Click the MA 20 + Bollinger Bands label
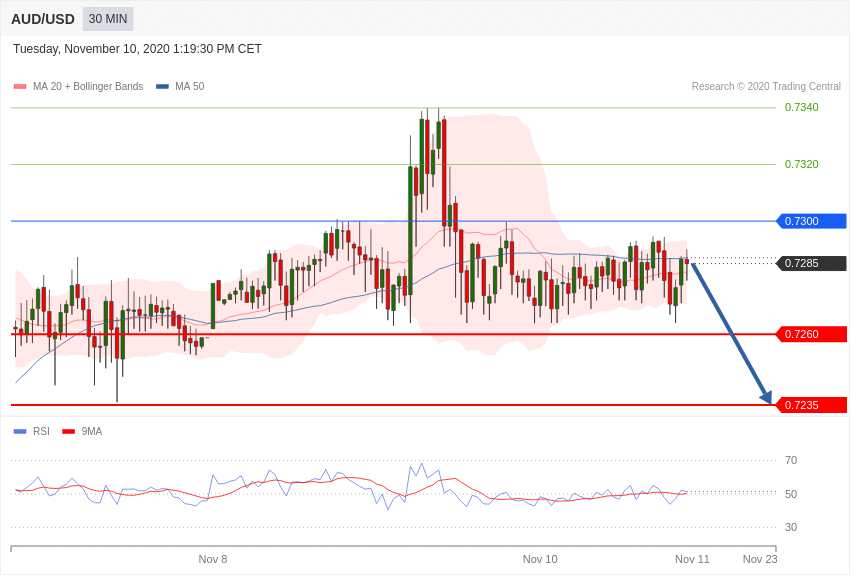Viewport: 850px width, 576px height. tap(88, 86)
